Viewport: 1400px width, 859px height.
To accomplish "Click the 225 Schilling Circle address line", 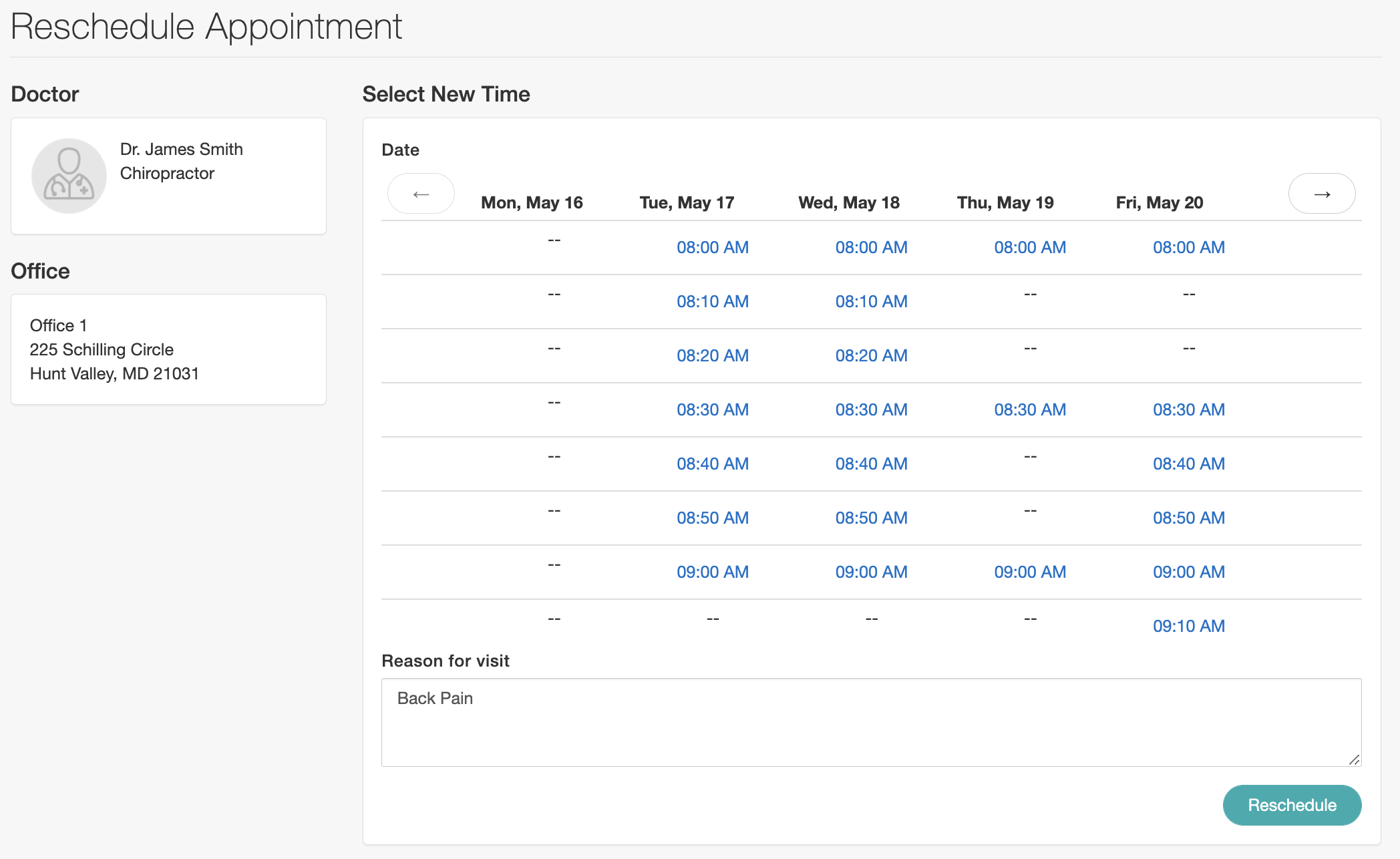I will point(102,349).
